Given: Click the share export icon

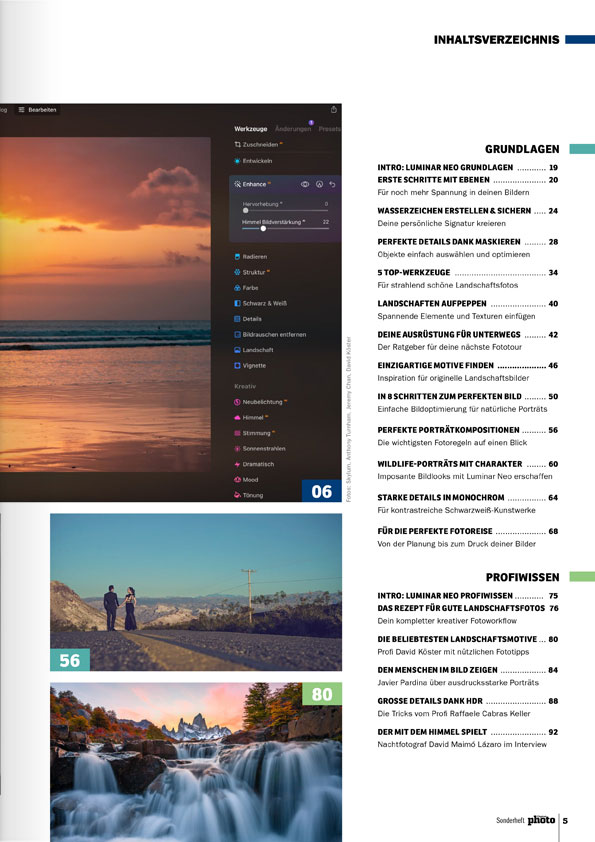Looking at the screenshot, I should 333,110.
